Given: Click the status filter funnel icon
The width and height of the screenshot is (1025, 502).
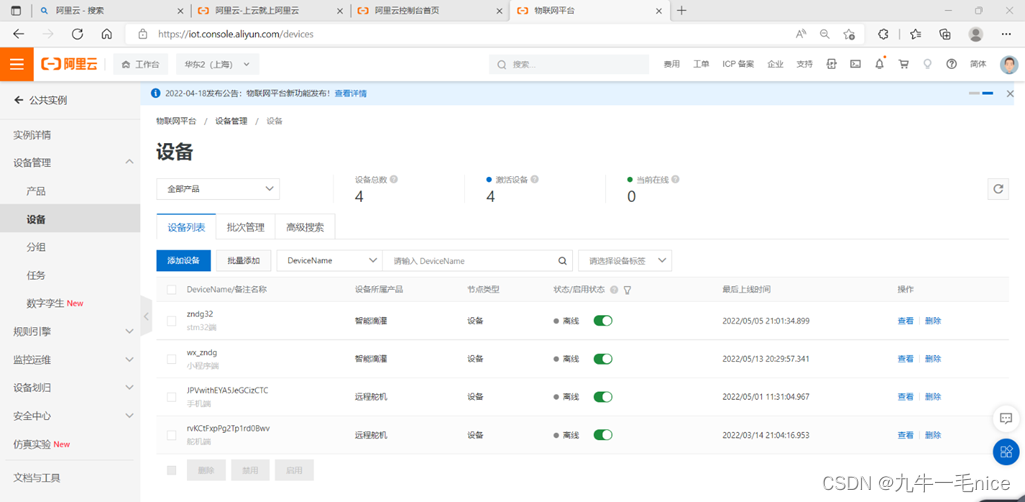Looking at the screenshot, I should click(627, 290).
